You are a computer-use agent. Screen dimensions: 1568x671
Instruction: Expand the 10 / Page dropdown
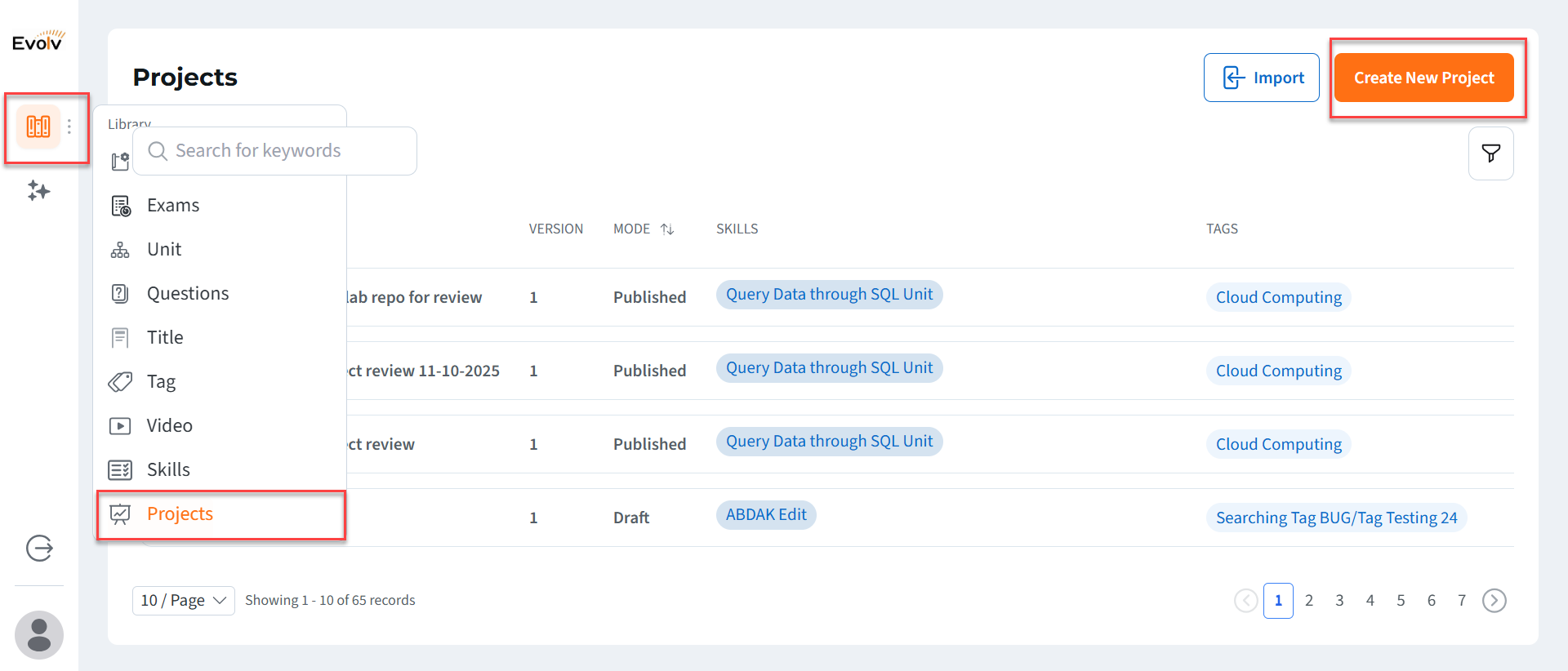183,601
